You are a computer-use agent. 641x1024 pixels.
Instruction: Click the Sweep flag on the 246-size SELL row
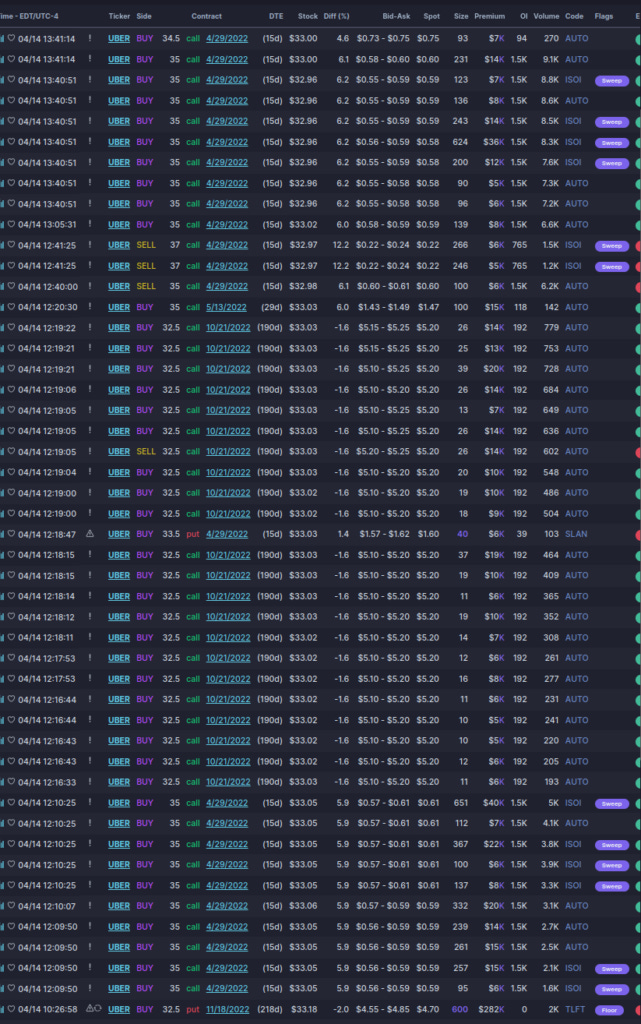click(612, 266)
